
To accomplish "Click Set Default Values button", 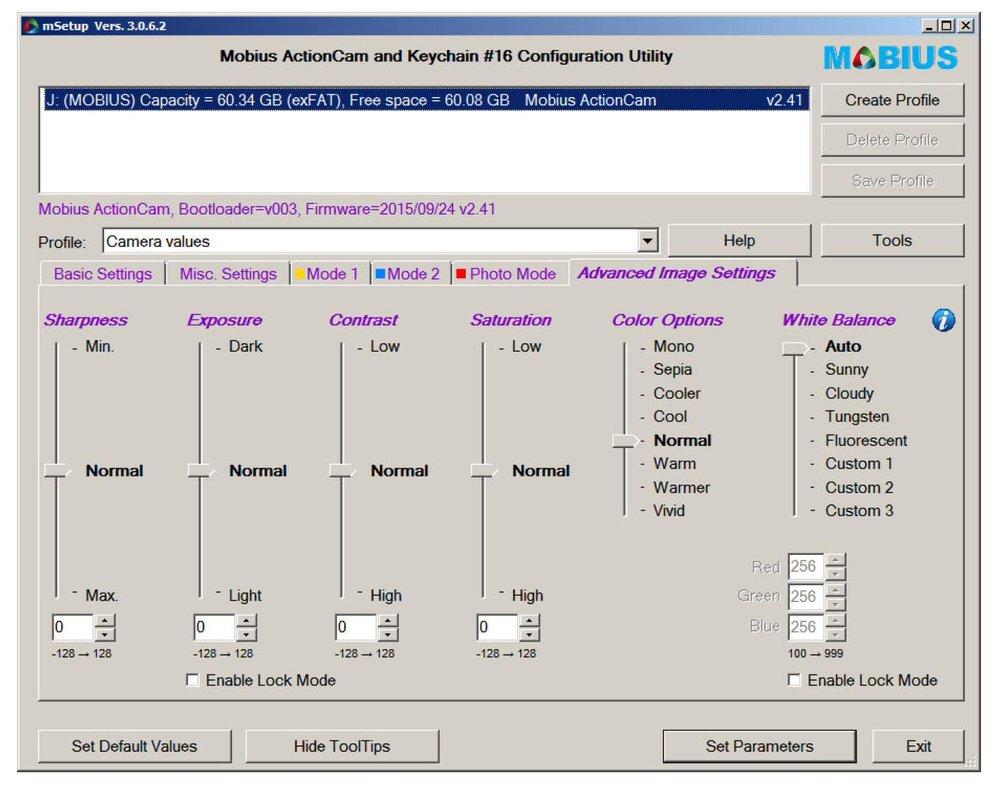I will (x=135, y=746).
